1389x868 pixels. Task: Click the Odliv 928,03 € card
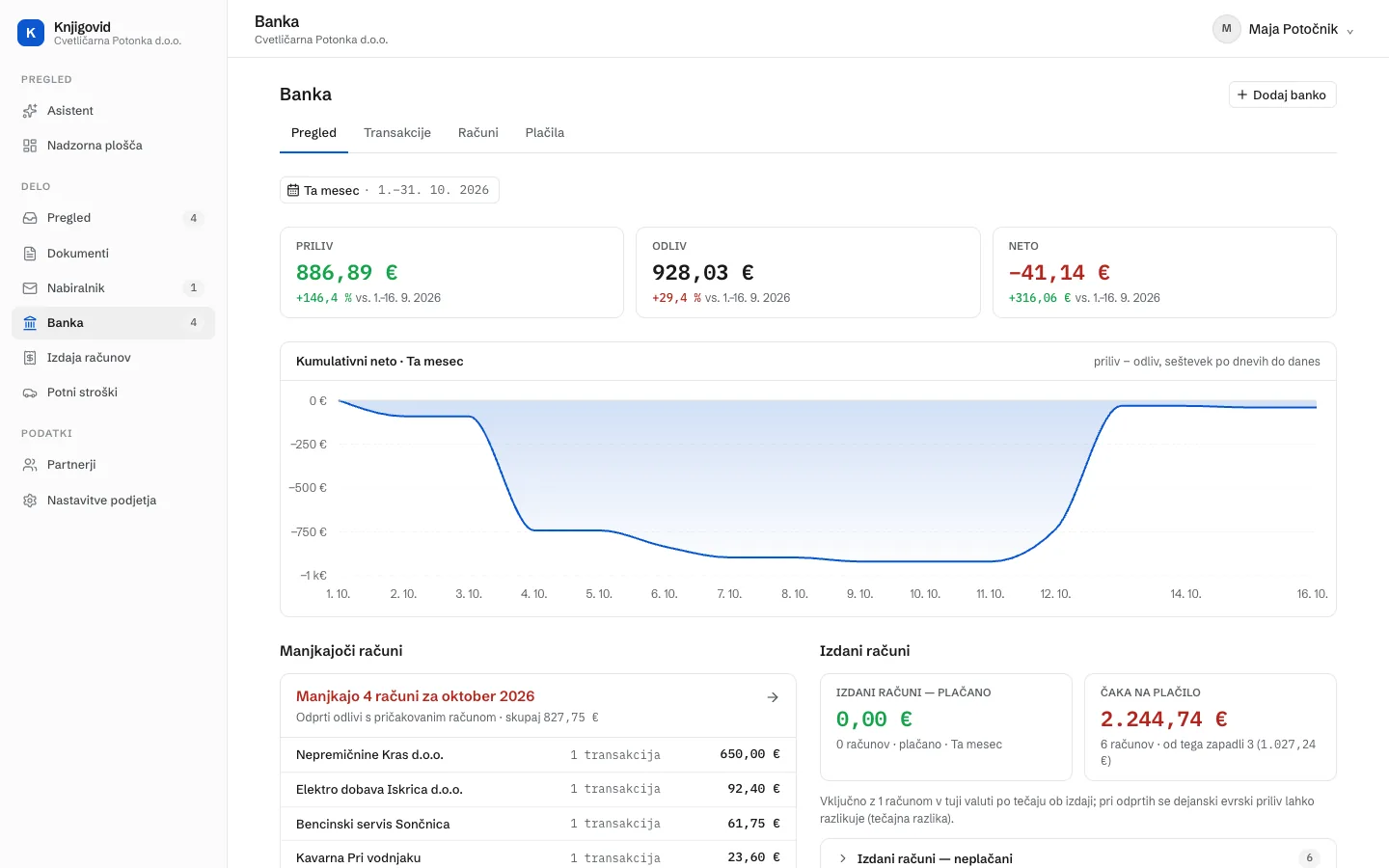pyautogui.click(x=808, y=272)
